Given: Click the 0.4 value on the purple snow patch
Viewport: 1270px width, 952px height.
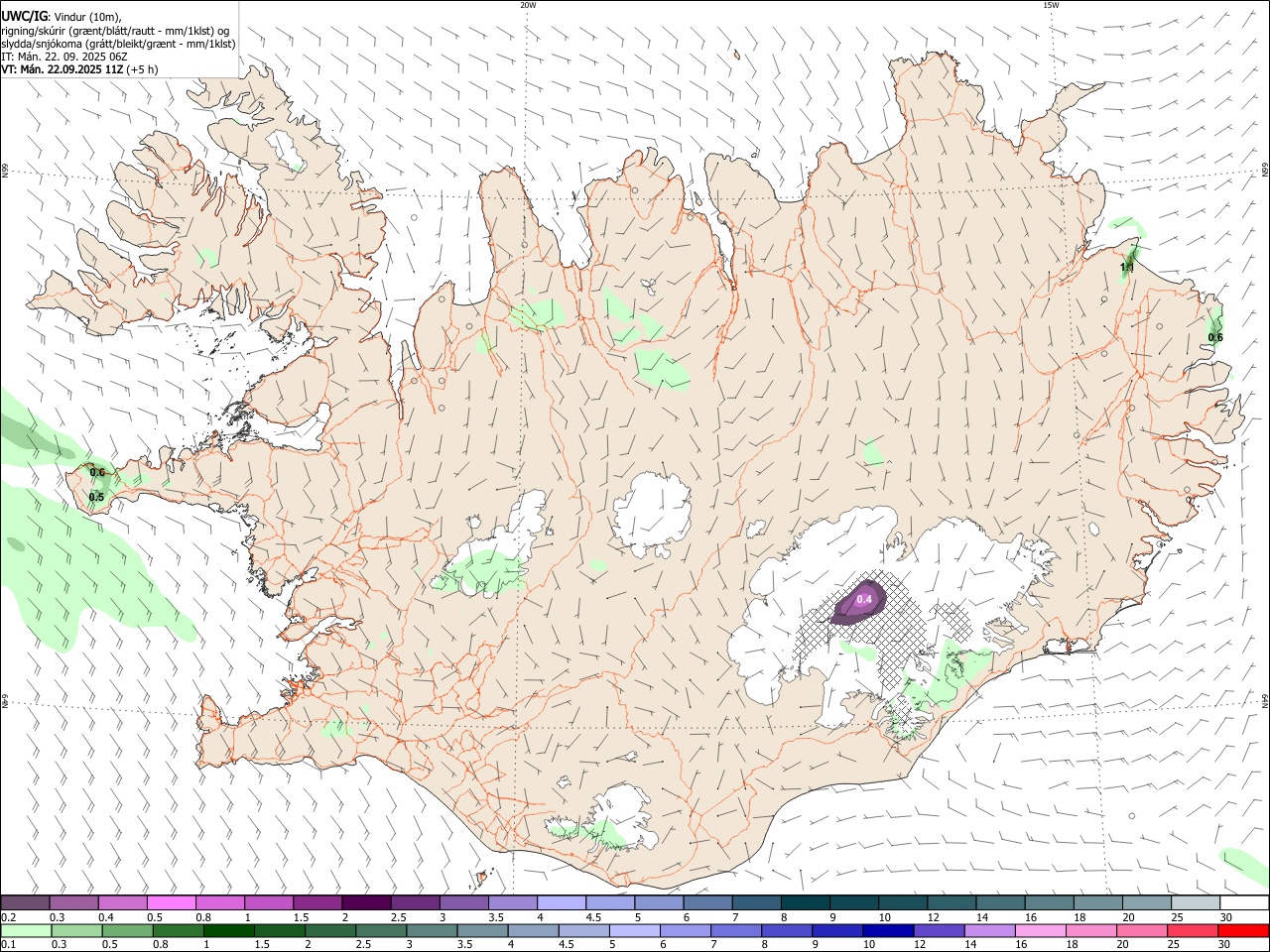Looking at the screenshot, I should coord(864,599).
